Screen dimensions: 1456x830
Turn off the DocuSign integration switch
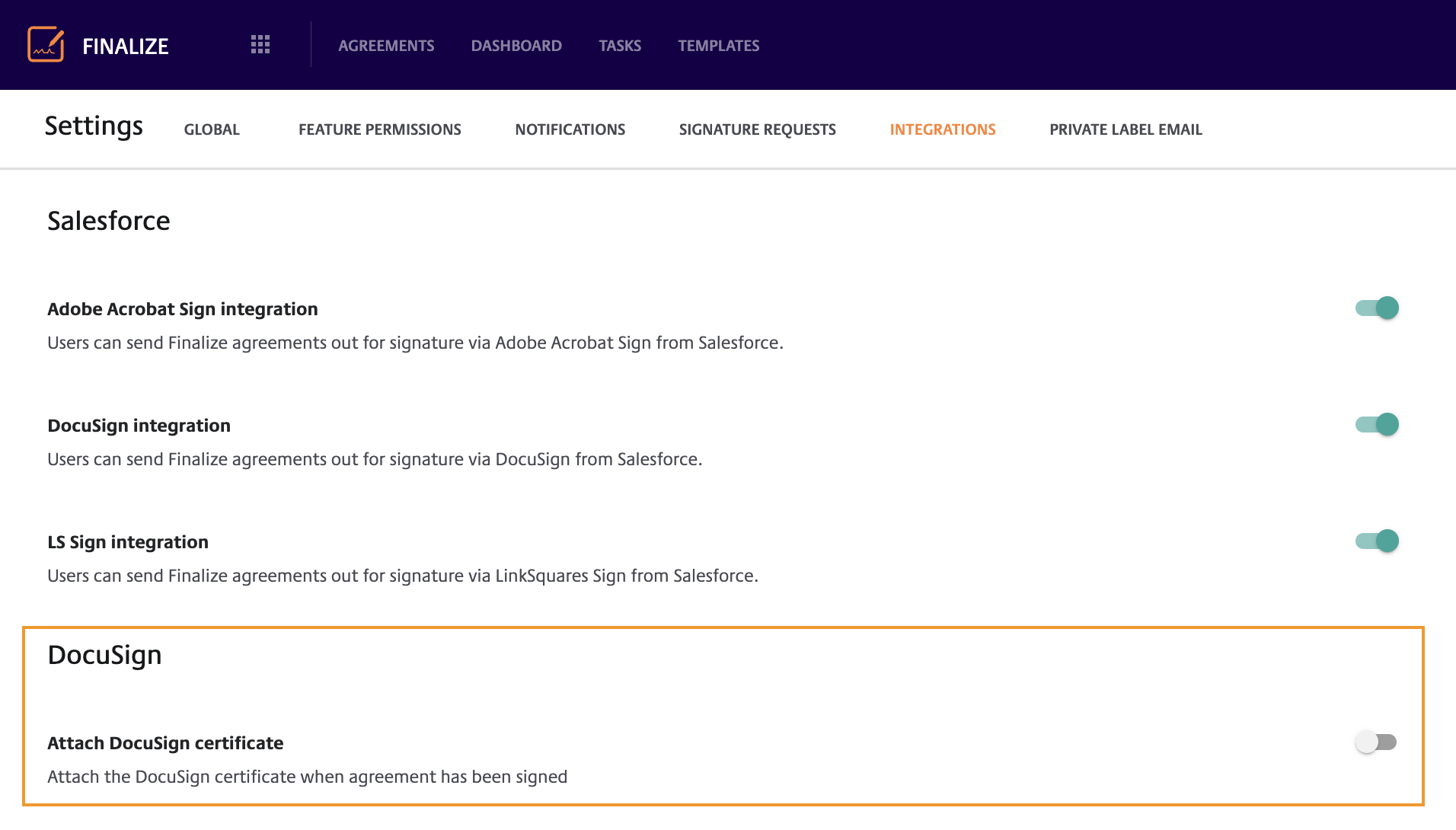click(x=1377, y=424)
